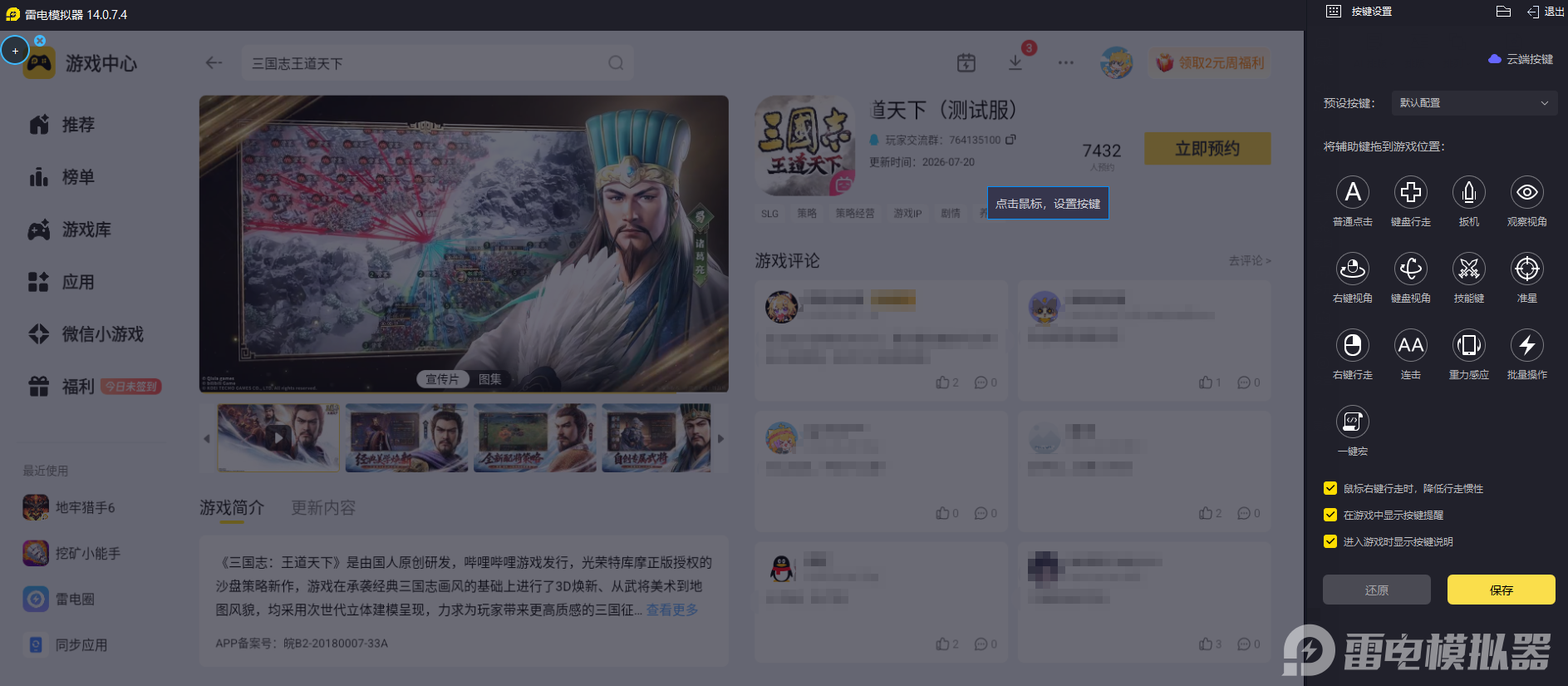Open the calendar check-in icon in top bar

(x=966, y=62)
